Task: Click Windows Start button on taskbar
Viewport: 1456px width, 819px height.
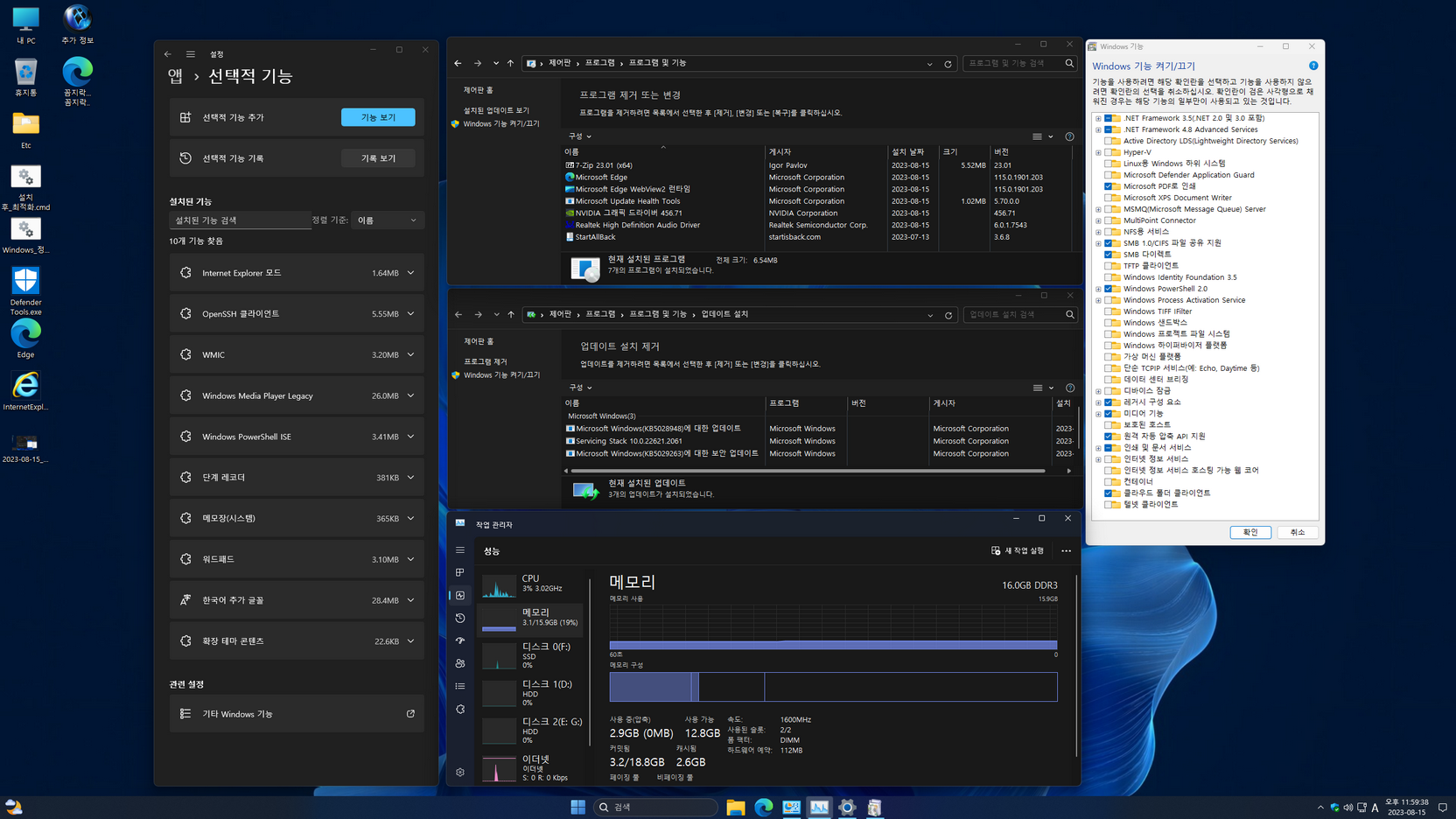Action: tap(577, 807)
